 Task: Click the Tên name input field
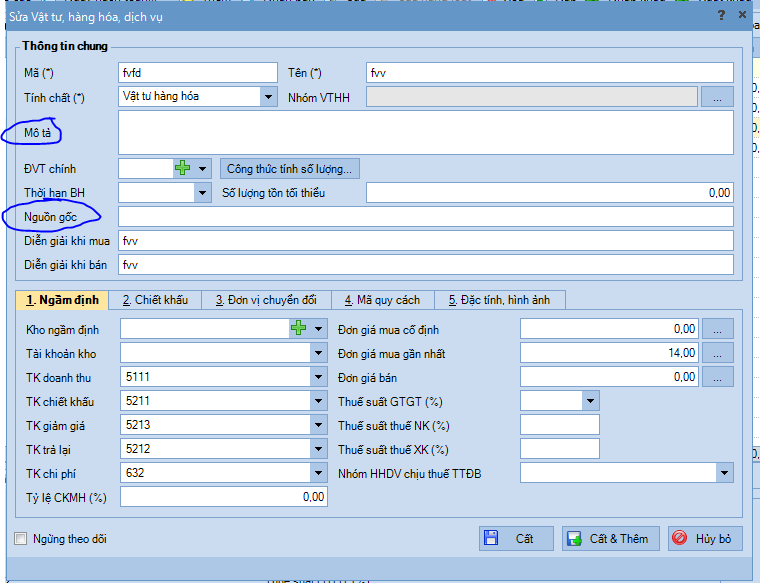550,73
